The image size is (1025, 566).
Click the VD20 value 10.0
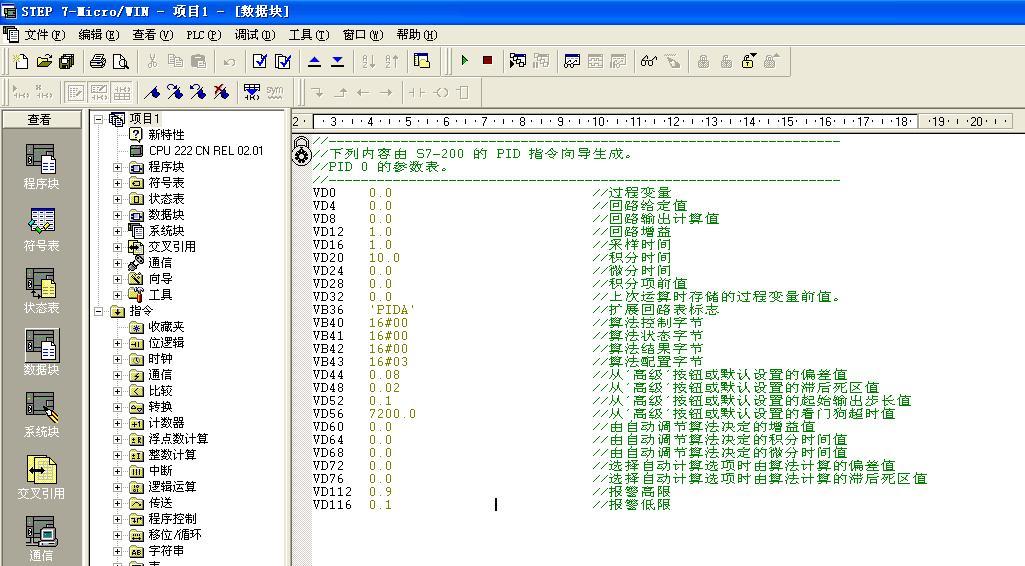(x=384, y=258)
